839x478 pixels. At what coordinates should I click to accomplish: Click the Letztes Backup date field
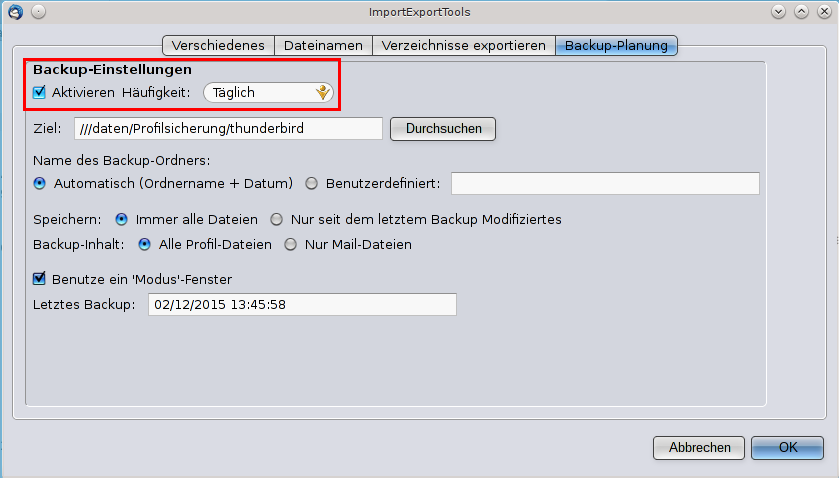(302, 305)
